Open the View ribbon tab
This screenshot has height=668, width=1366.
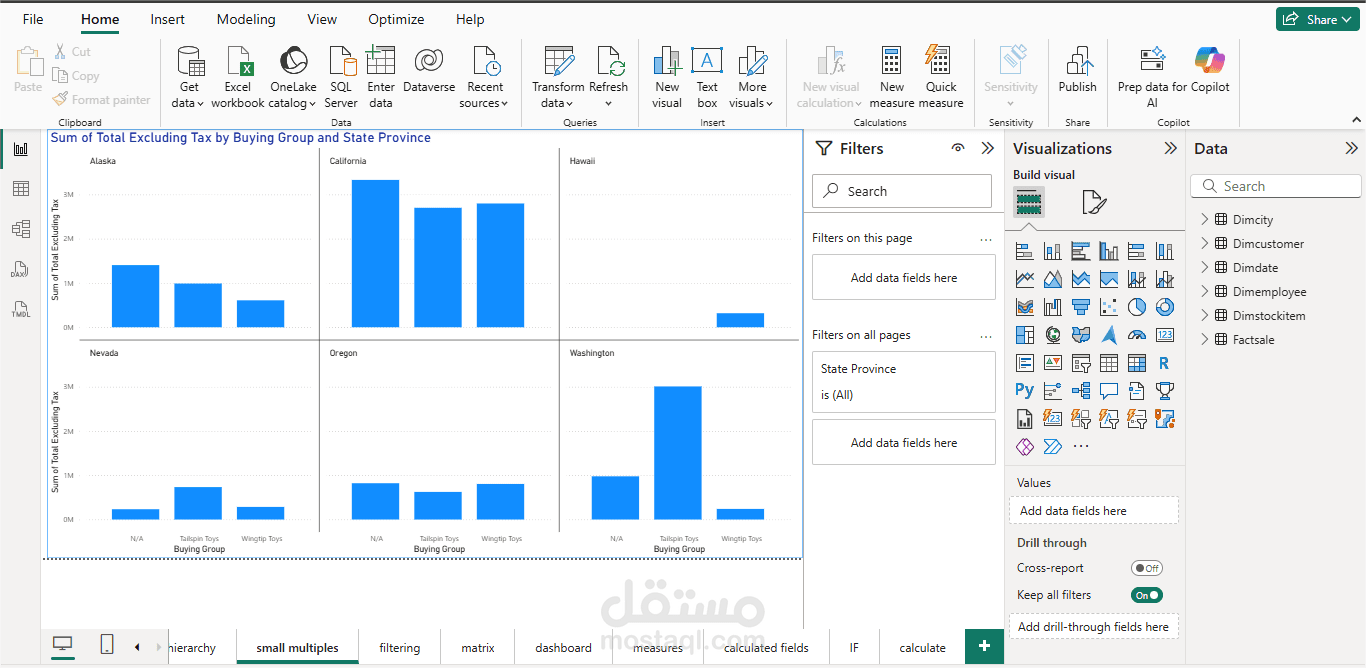click(x=322, y=19)
